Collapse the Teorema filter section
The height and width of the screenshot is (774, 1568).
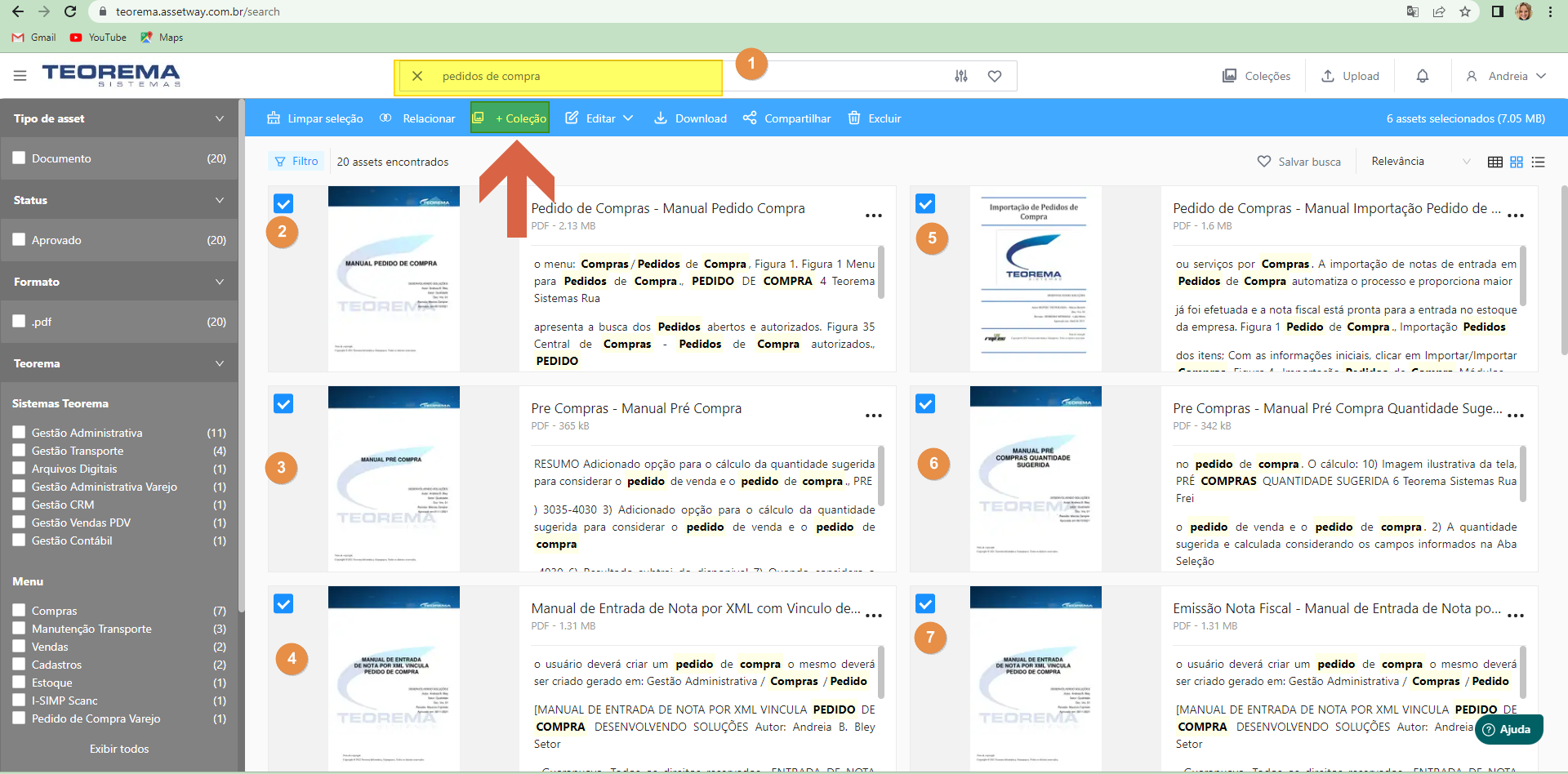click(220, 363)
